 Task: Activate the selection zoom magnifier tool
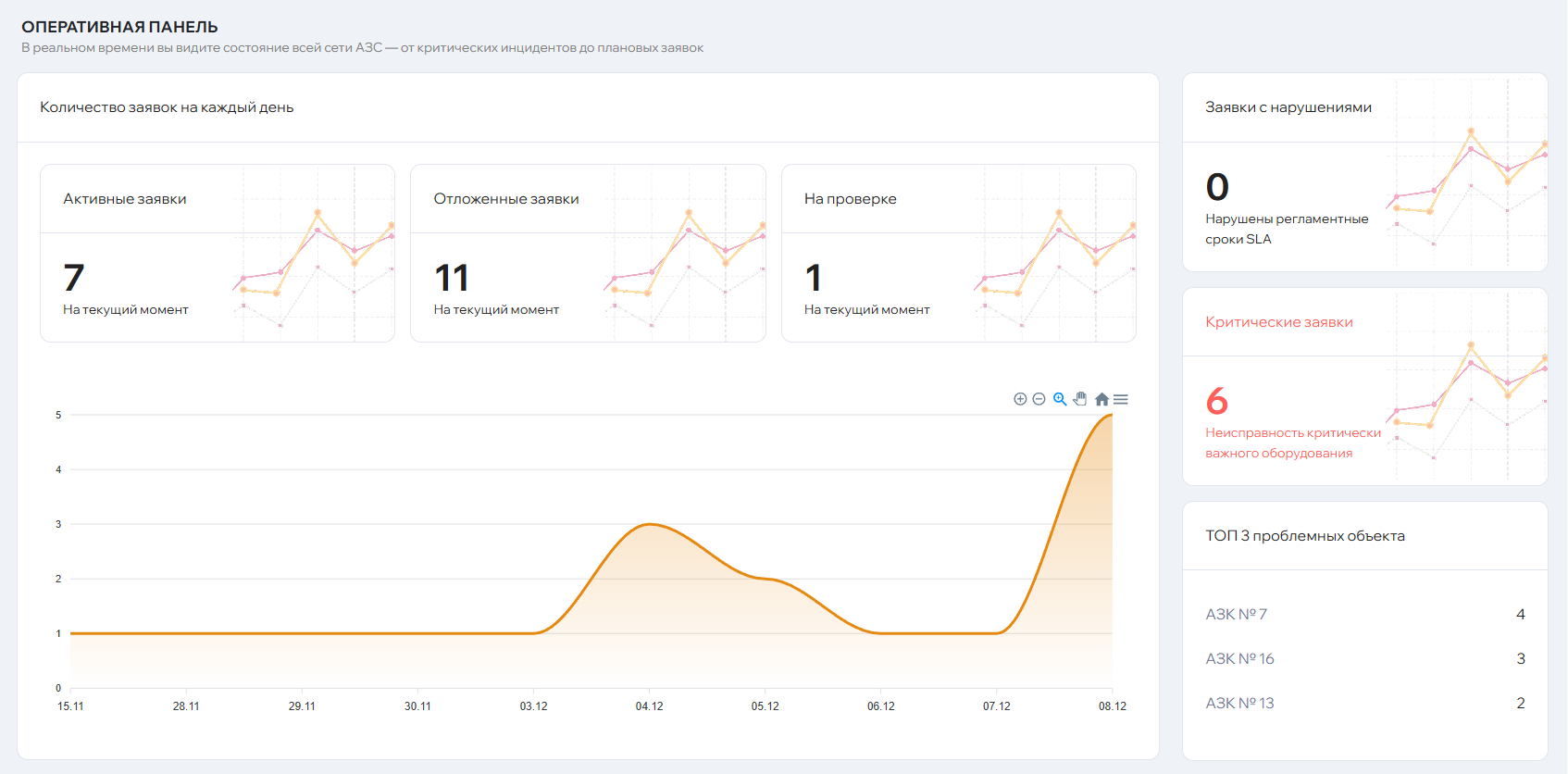pyautogui.click(x=1060, y=399)
